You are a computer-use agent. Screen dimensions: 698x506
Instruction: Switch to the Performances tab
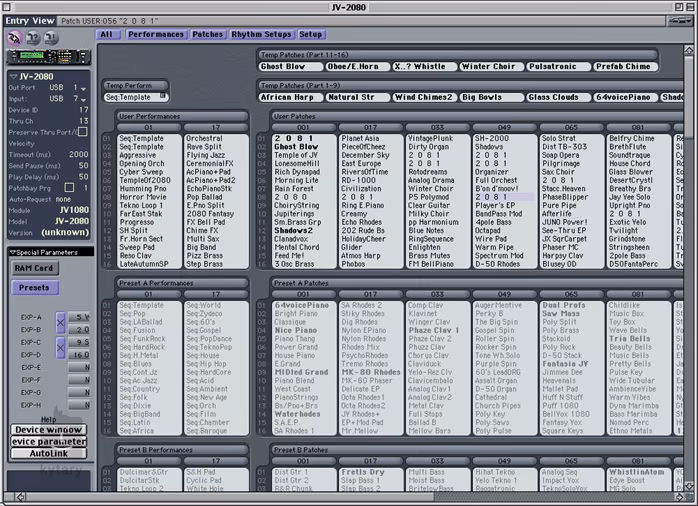coord(156,34)
